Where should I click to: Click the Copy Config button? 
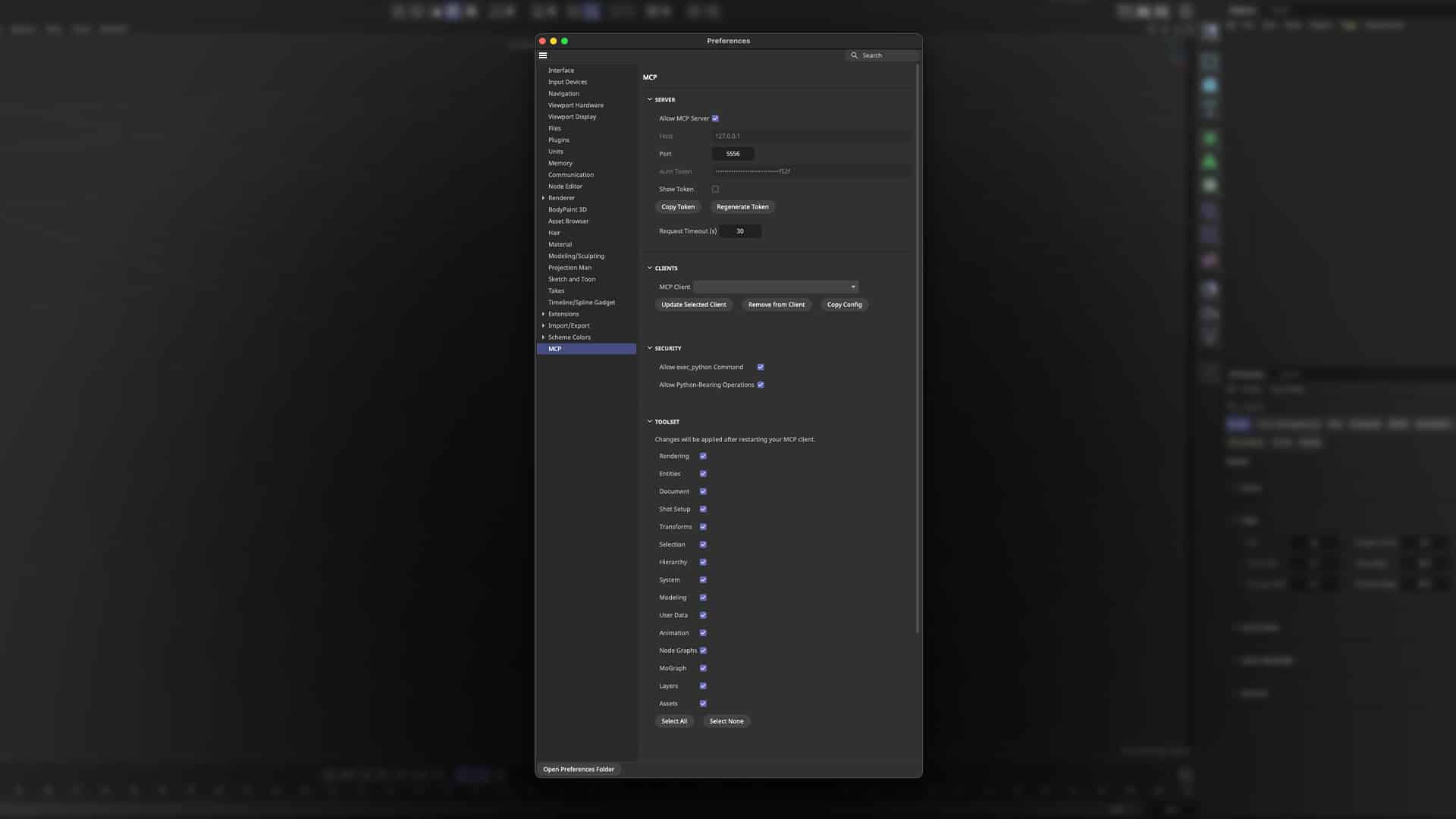tap(845, 305)
